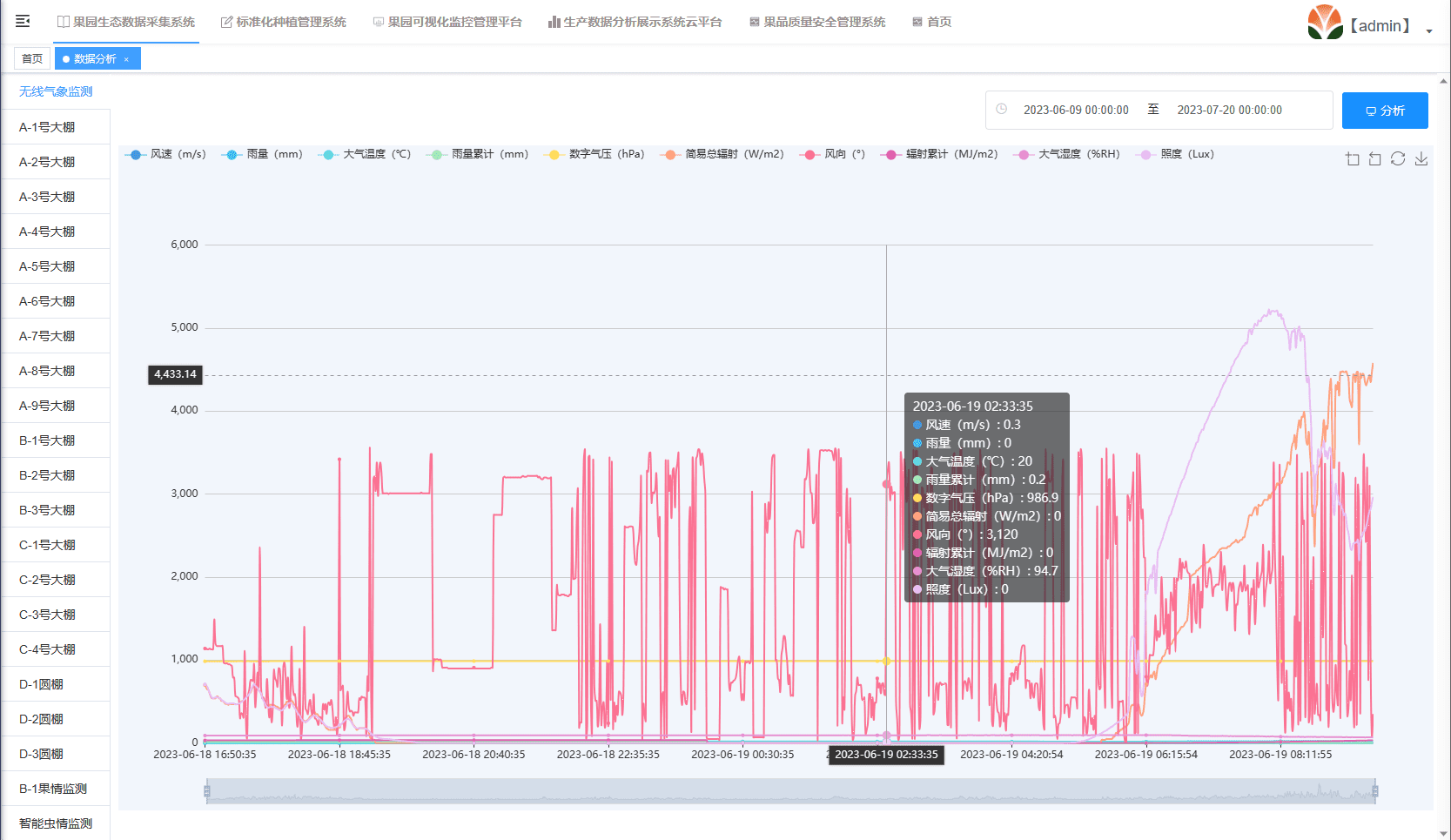The height and width of the screenshot is (840, 1451).
Task: Click x-axis label 2023-06-18 22:35:35
Action: [608, 755]
